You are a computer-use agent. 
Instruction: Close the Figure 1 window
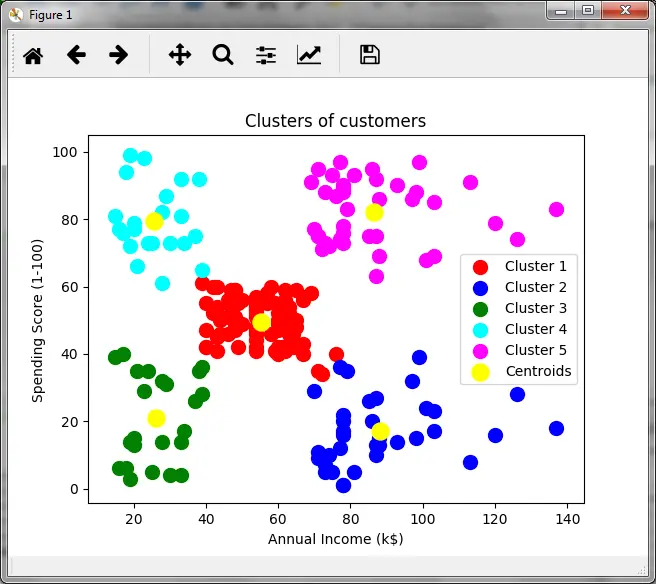625,10
